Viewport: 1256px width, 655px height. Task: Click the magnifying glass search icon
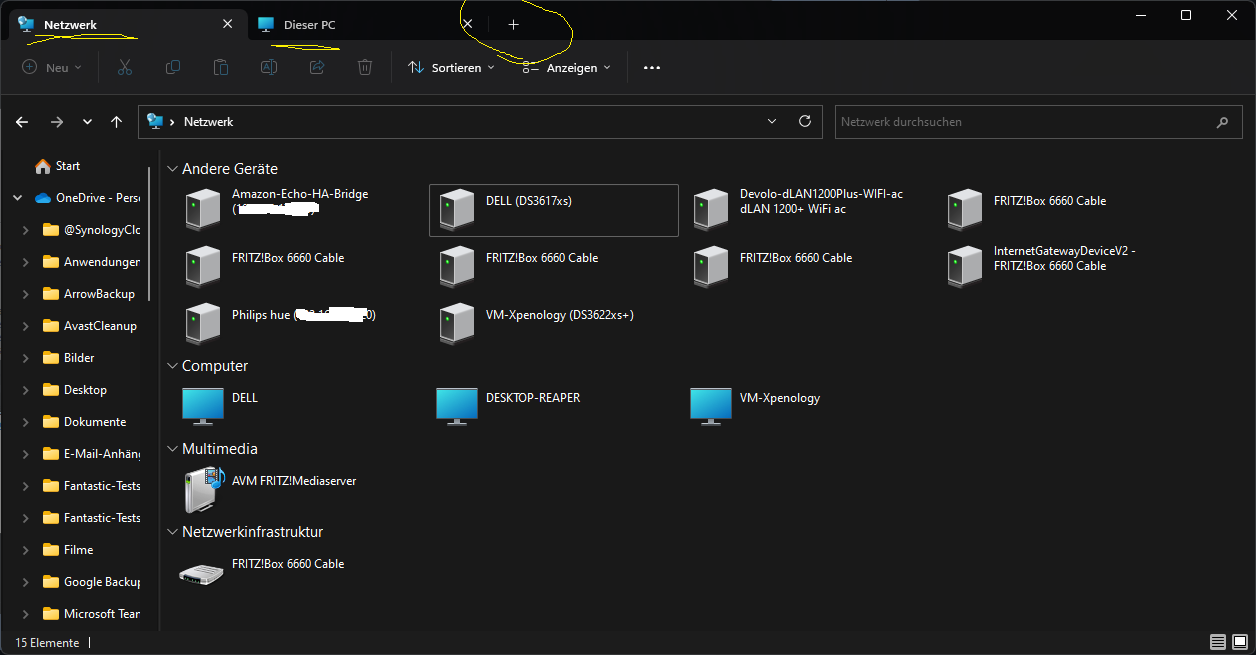(1222, 122)
